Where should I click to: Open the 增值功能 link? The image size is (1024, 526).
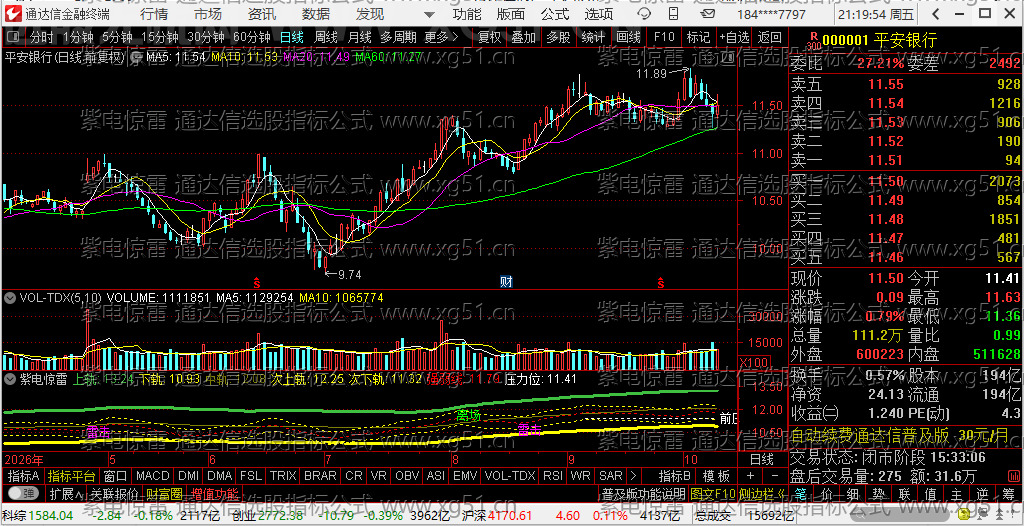[214, 493]
